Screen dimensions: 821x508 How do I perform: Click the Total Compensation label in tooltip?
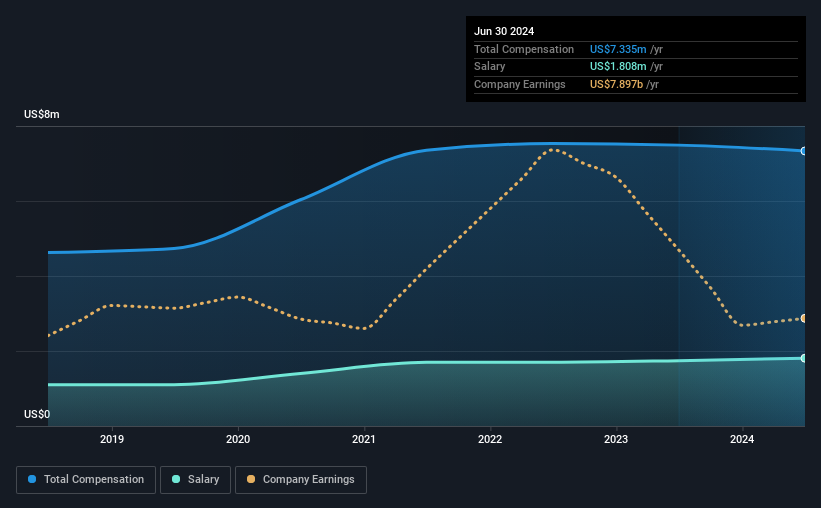pos(524,49)
